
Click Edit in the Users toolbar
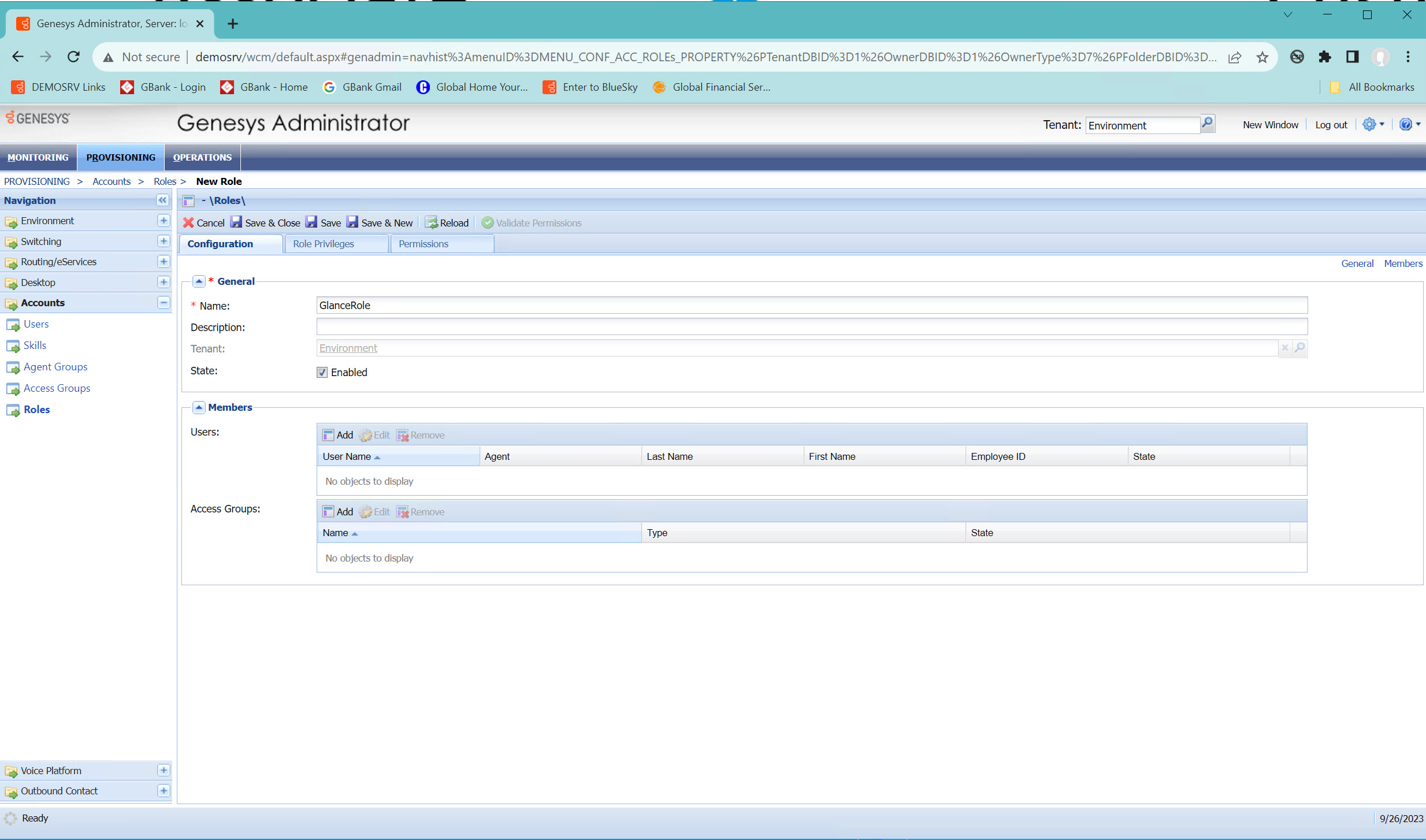374,435
